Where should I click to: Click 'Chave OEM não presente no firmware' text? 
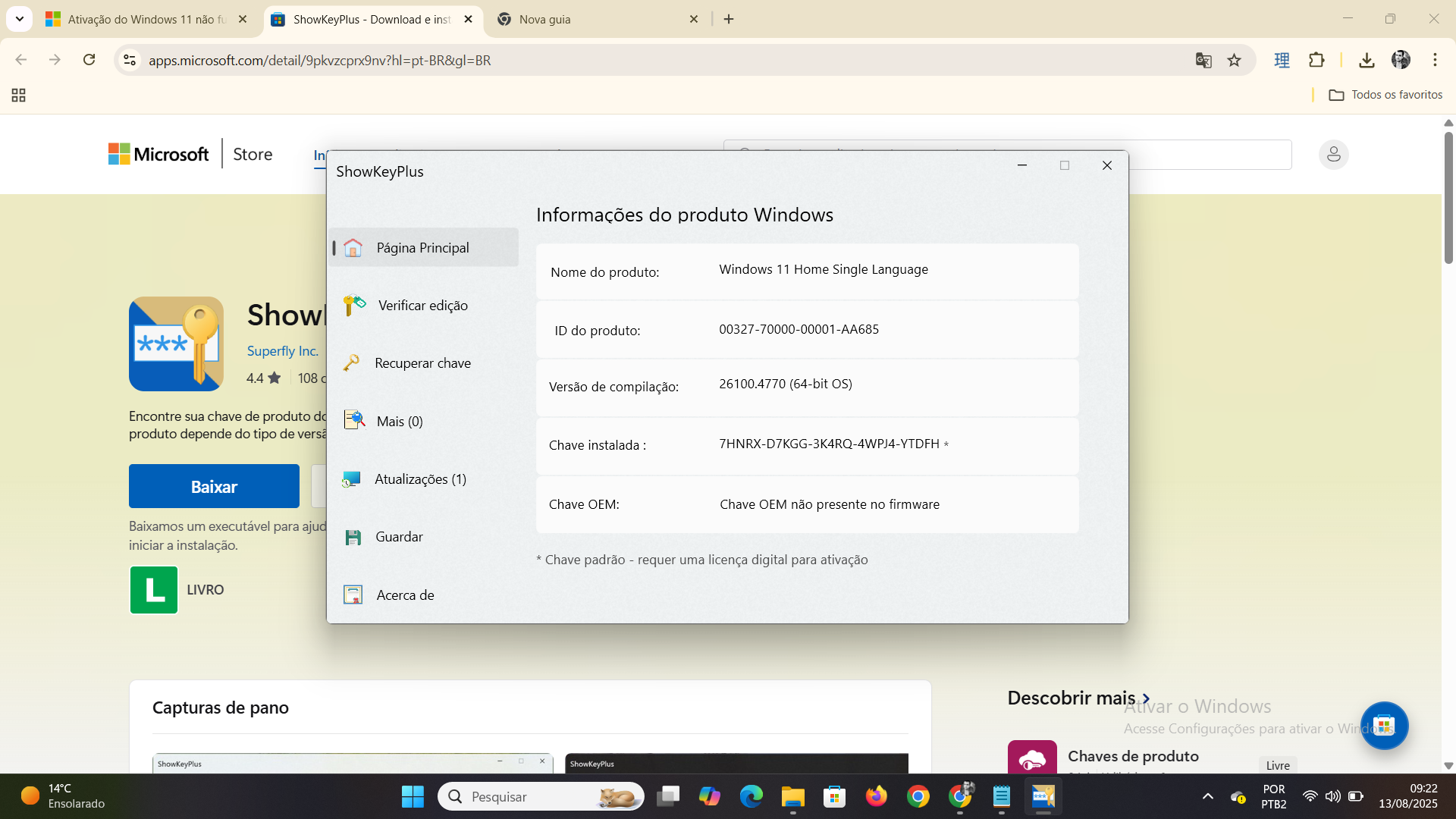point(830,504)
